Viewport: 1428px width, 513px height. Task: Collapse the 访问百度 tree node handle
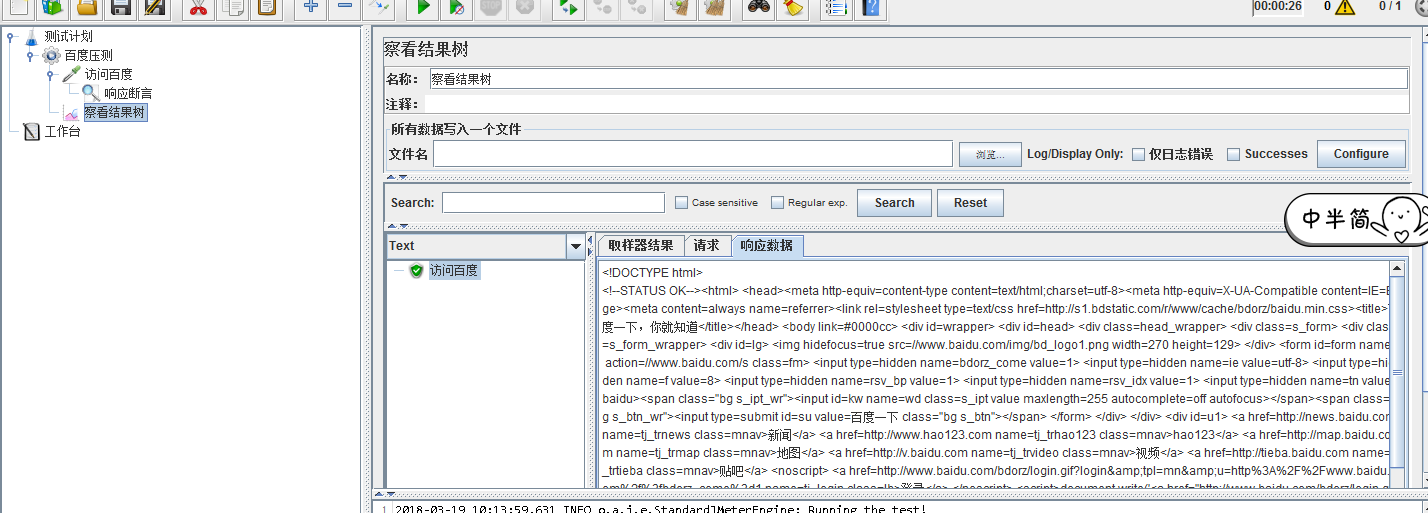51,75
